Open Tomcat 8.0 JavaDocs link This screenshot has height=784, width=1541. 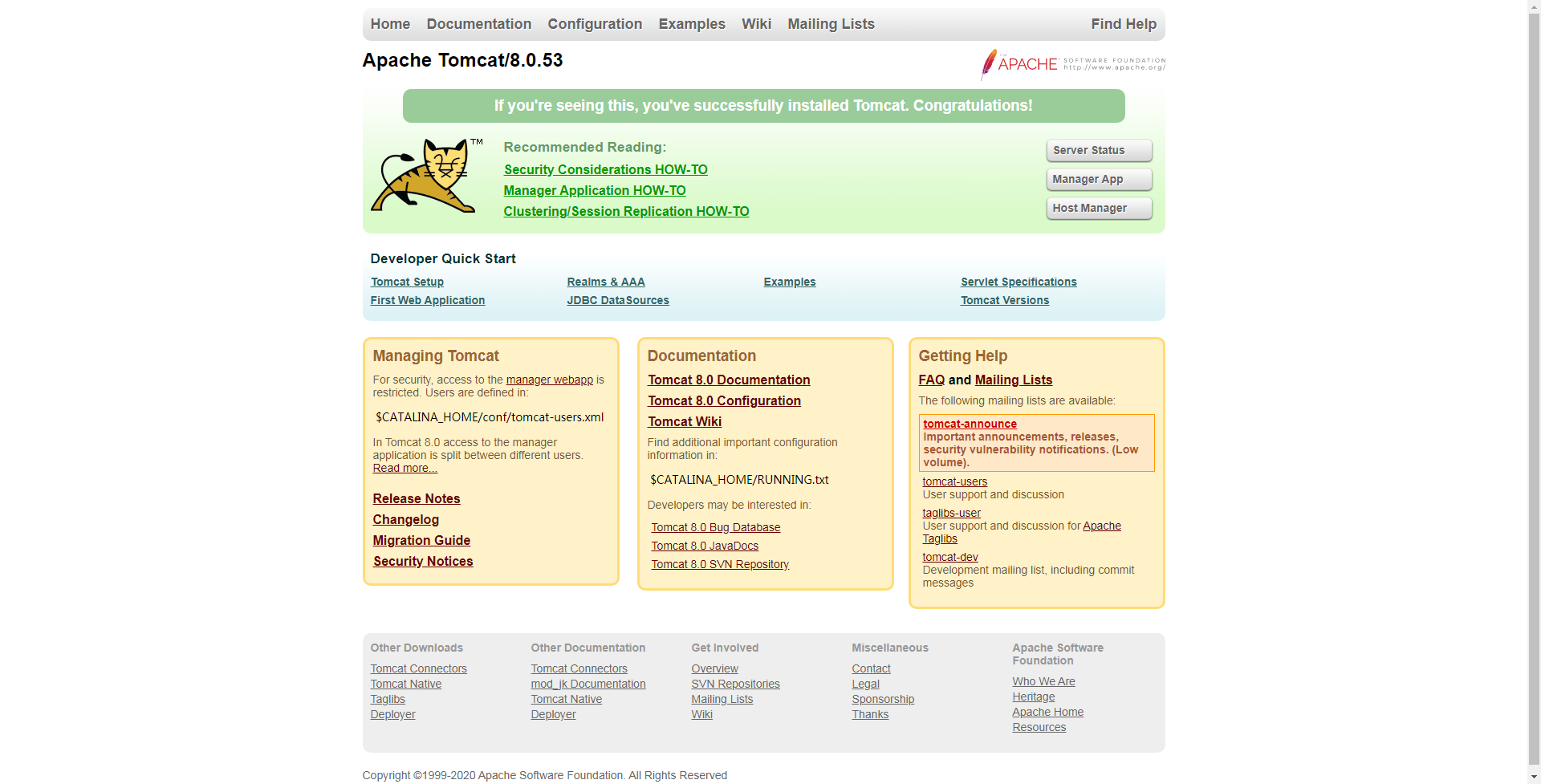[705, 546]
